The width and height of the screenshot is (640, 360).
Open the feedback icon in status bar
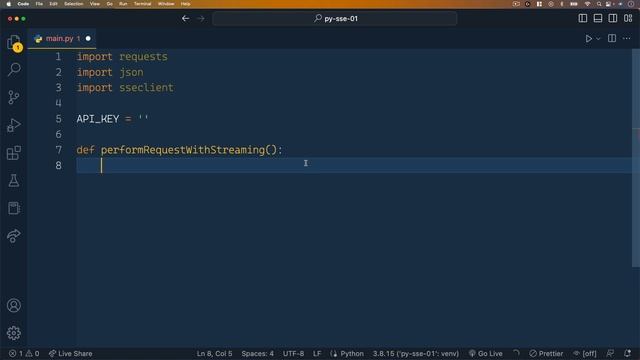point(610,353)
